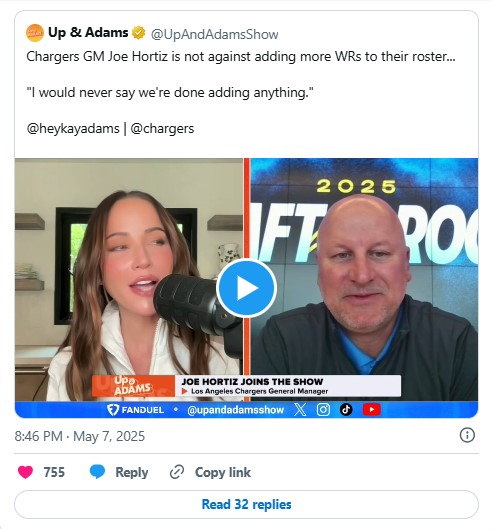
Task: Click the X logo in the video banner
Action: tap(300, 410)
